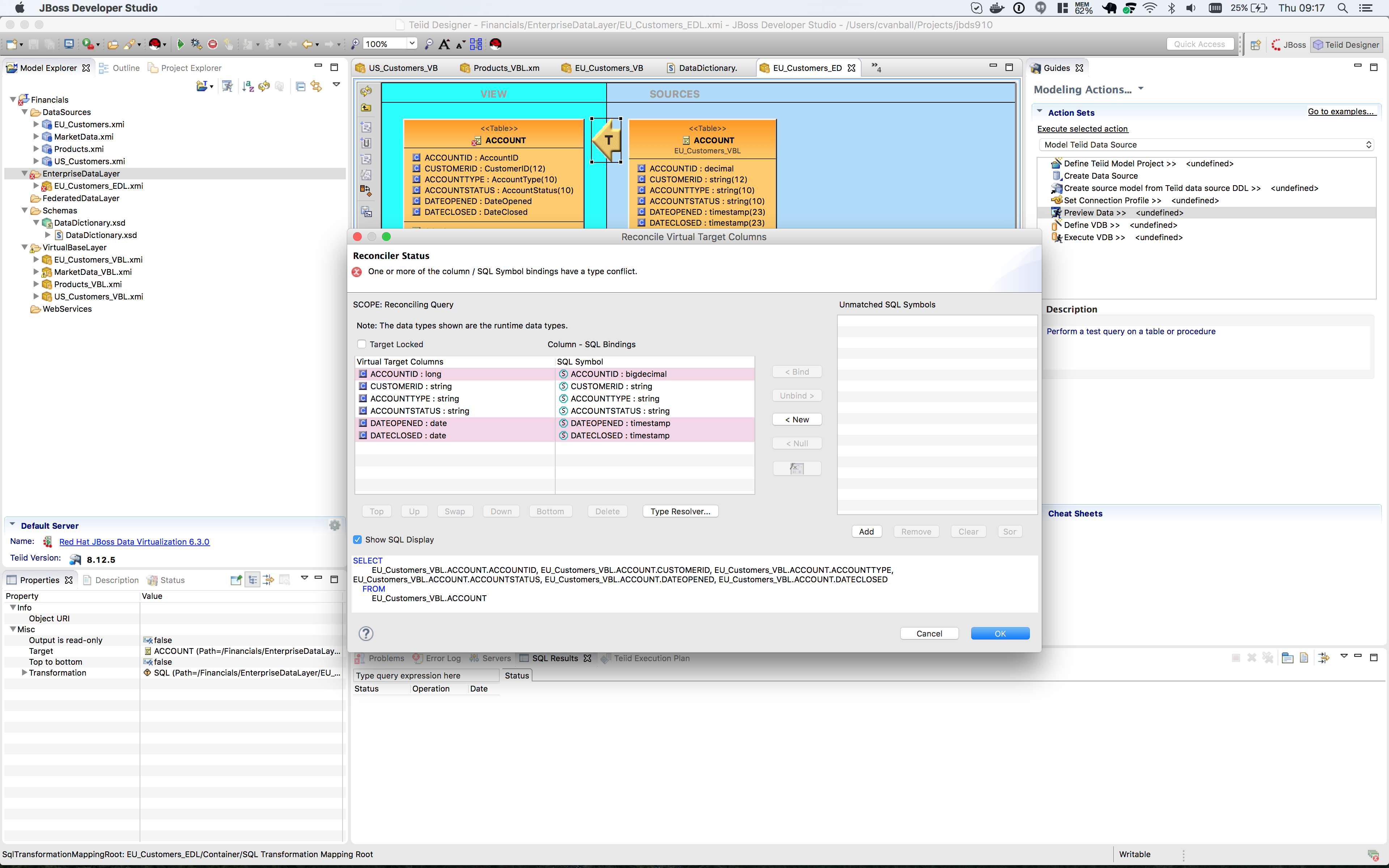The width and height of the screenshot is (1389, 868).
Task: Collapse the EnterpriseDataLayer folder
Action: coord(25,173)
